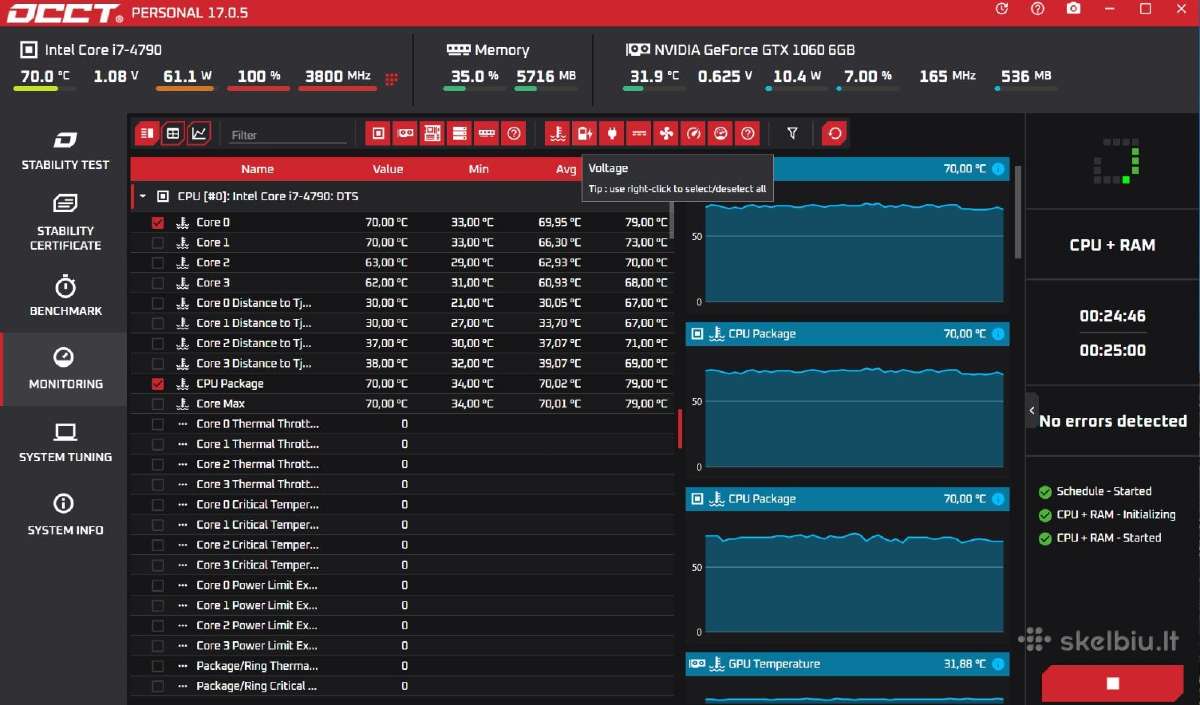Open the Stability Certificate section
The image size is (1200, 705).
(x=65, y=223)
